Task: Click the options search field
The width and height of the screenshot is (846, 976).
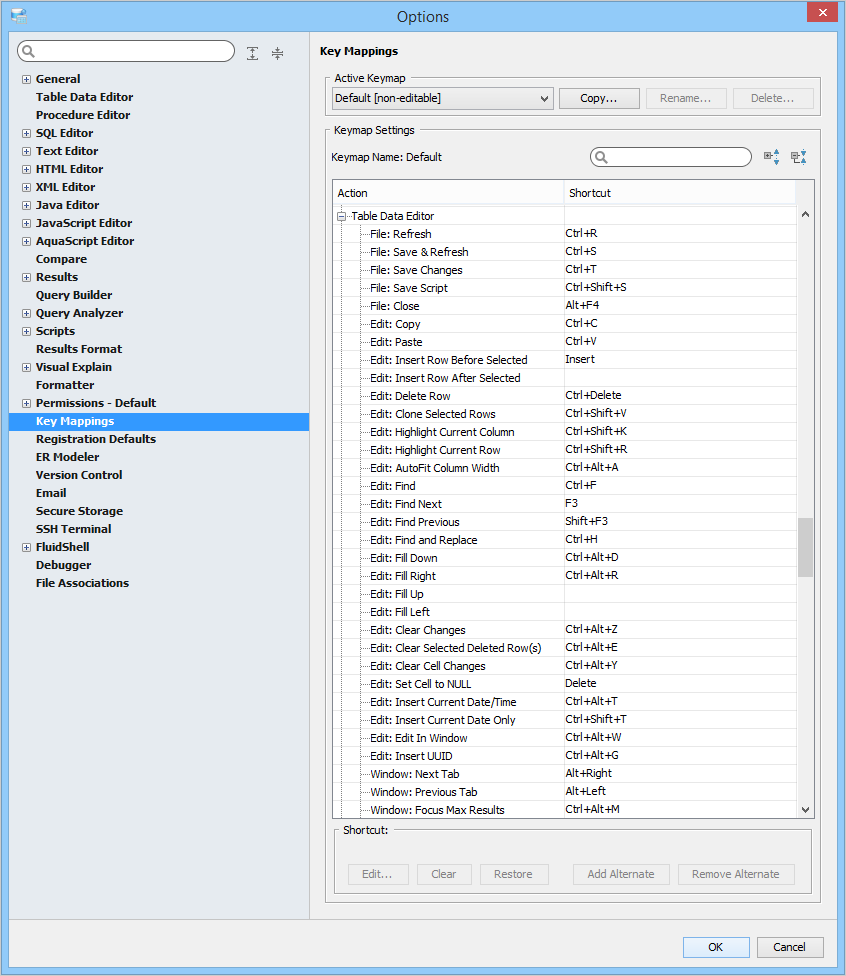Action: pos(126,51)
